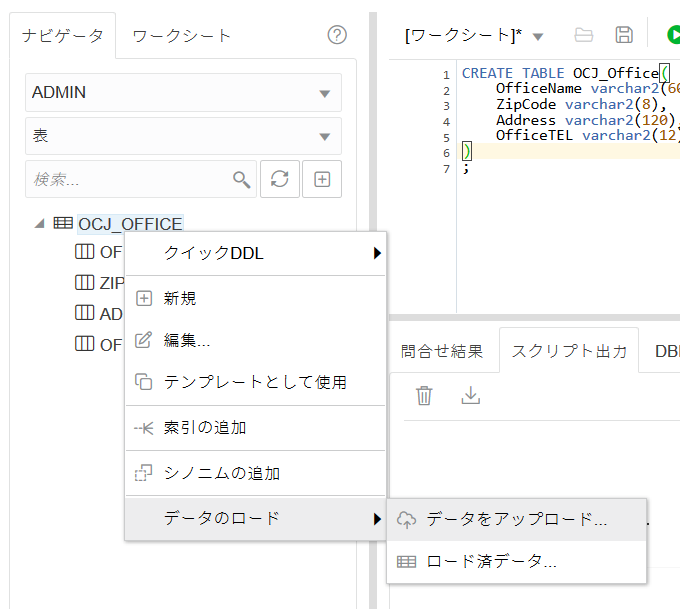This screenshot has width=680, height=609.
Task: Click the OfficeTEL code line
Action: pyautogui.click(x=588, y=136)
